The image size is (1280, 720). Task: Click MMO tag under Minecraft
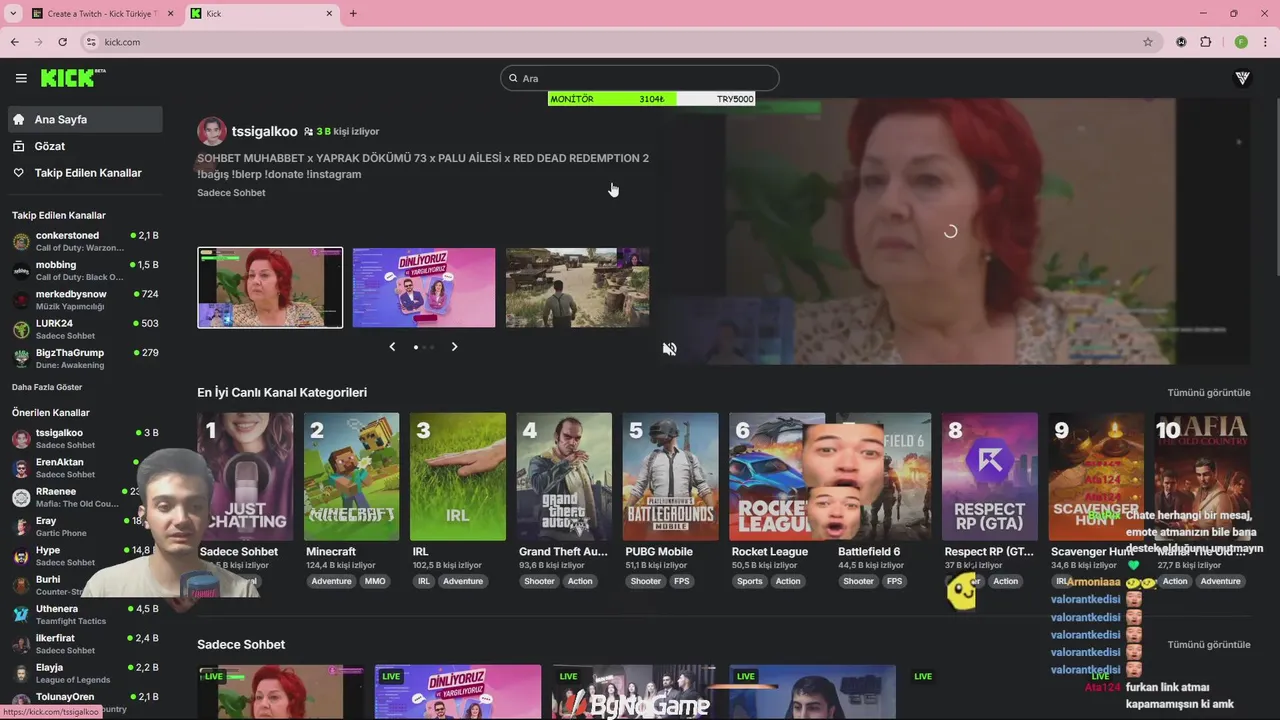(375, 581)
